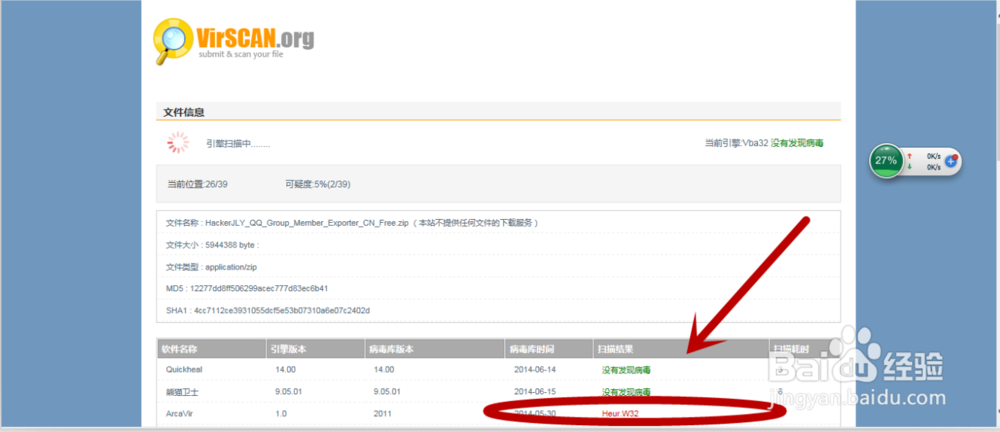
Task: Click the 引擎版本 column header
Action: point(288,350)
